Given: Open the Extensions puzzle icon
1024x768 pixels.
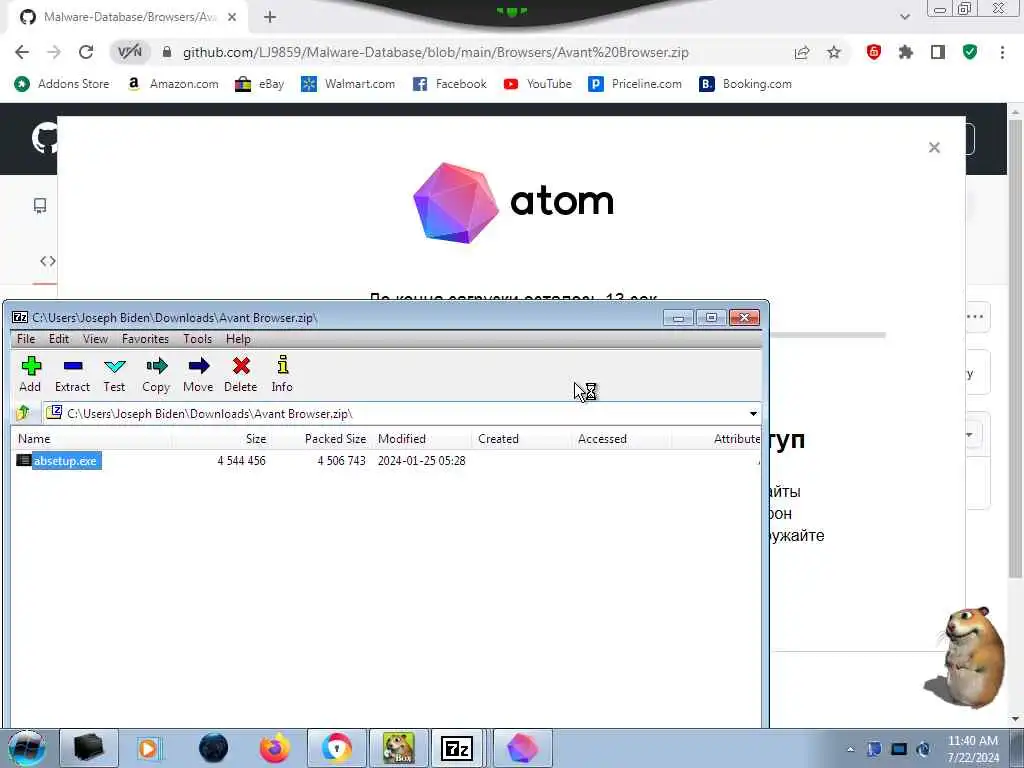Looking at the screenshot, I should pyautogui.click(x=905, y=52).
